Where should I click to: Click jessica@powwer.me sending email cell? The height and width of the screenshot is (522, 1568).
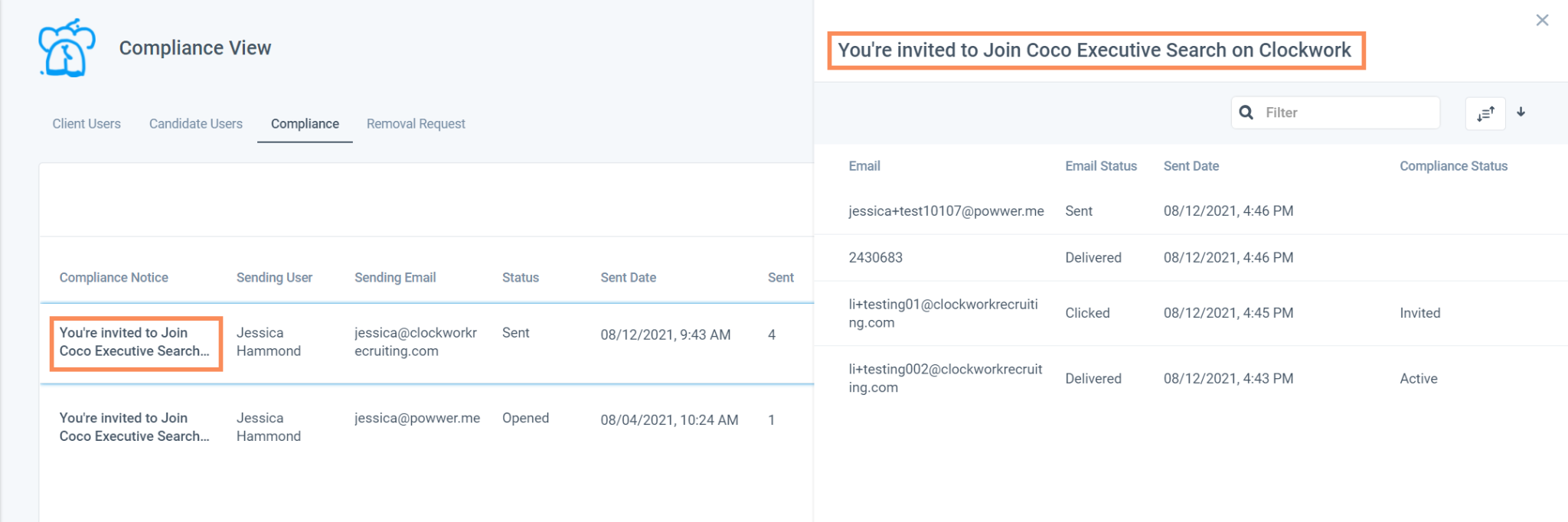[417, 418]
